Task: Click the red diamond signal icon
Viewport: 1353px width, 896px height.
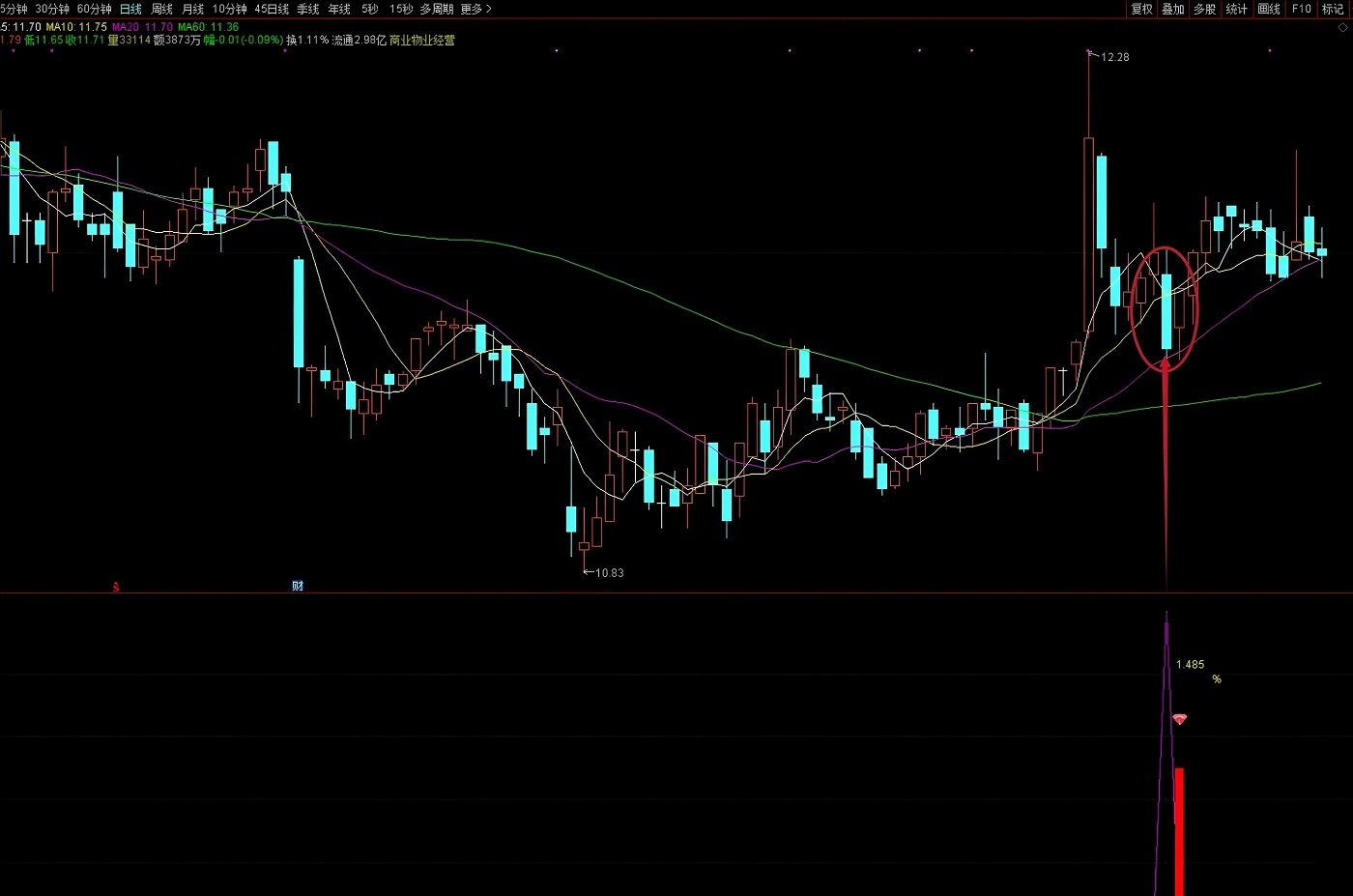Action: point(1179,719)
